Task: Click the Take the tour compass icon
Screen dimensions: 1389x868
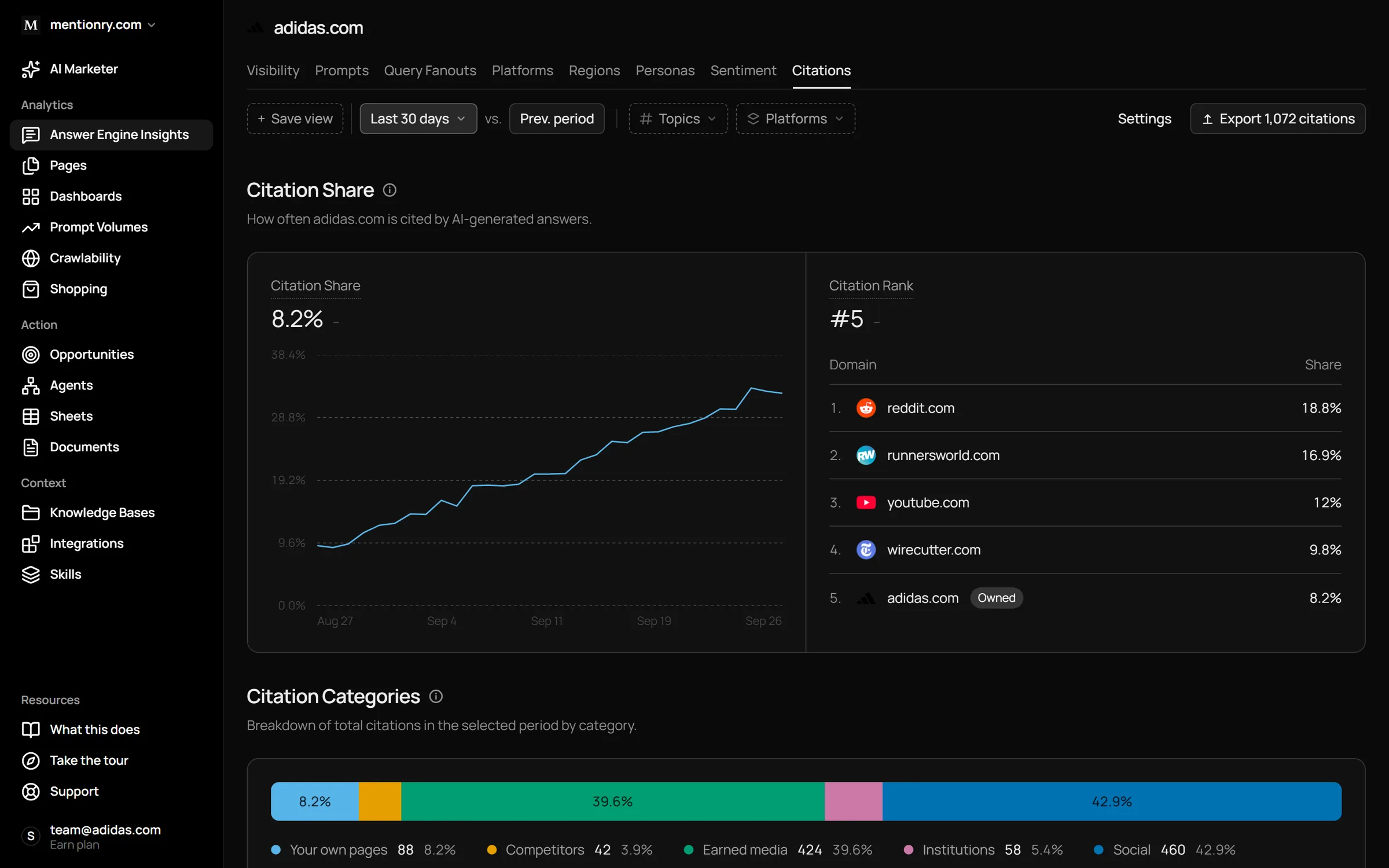Action: 31,761
